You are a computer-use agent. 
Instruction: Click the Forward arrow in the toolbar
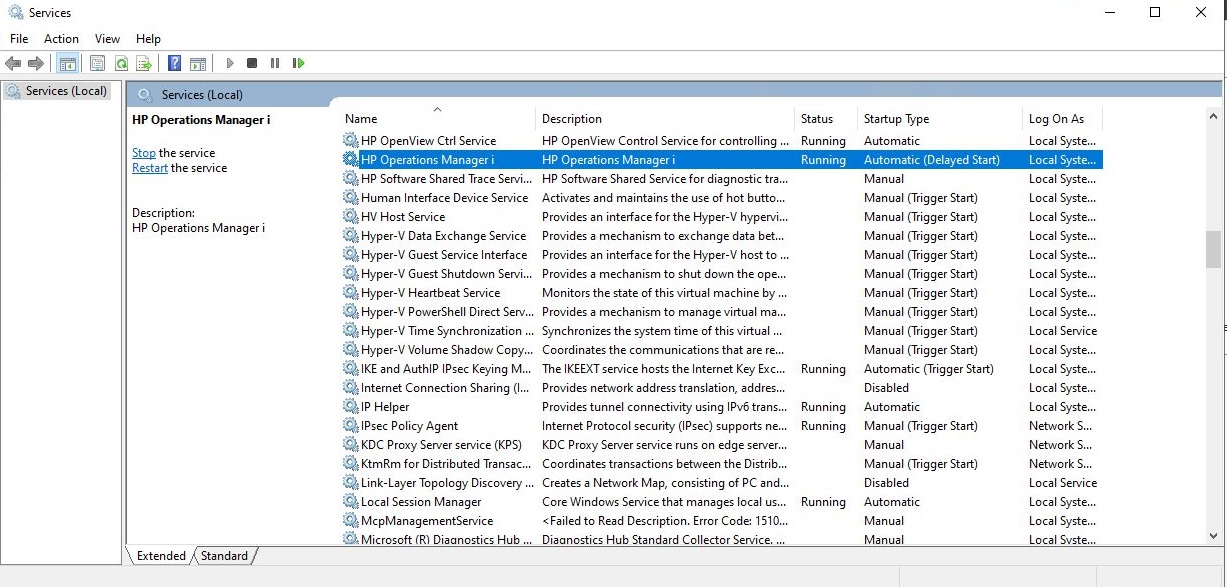(36, 63)
